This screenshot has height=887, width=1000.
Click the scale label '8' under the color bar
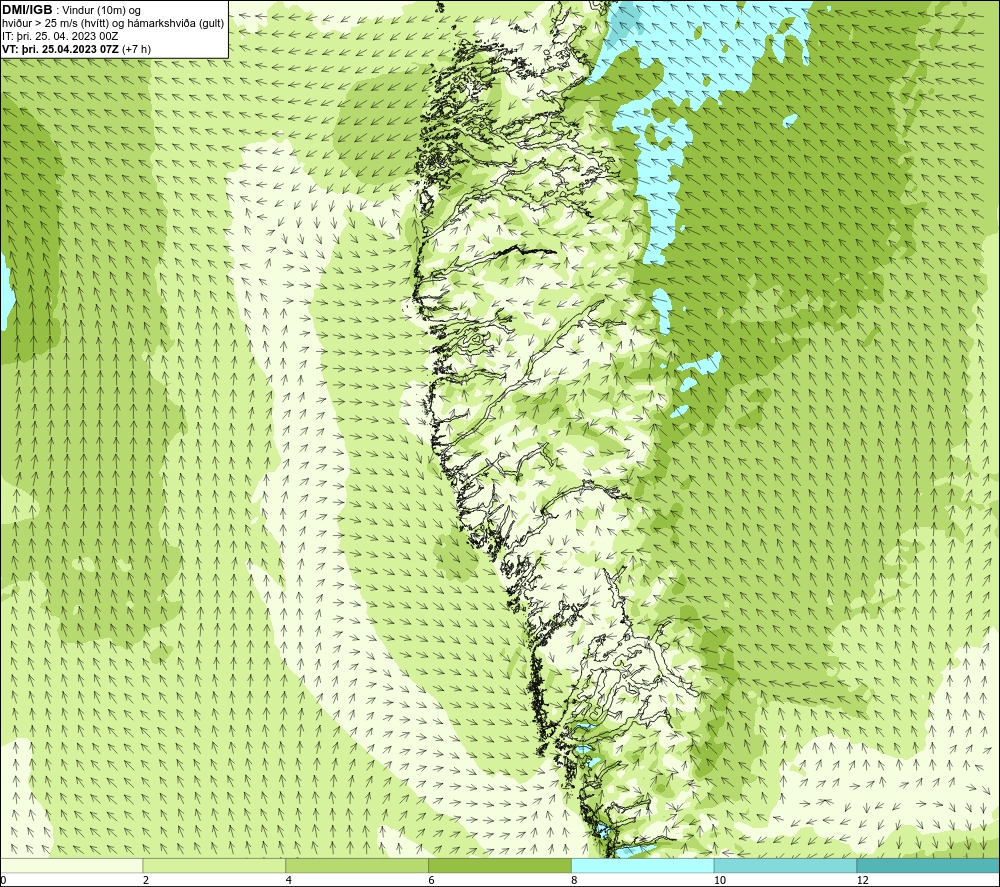point(575,880)
